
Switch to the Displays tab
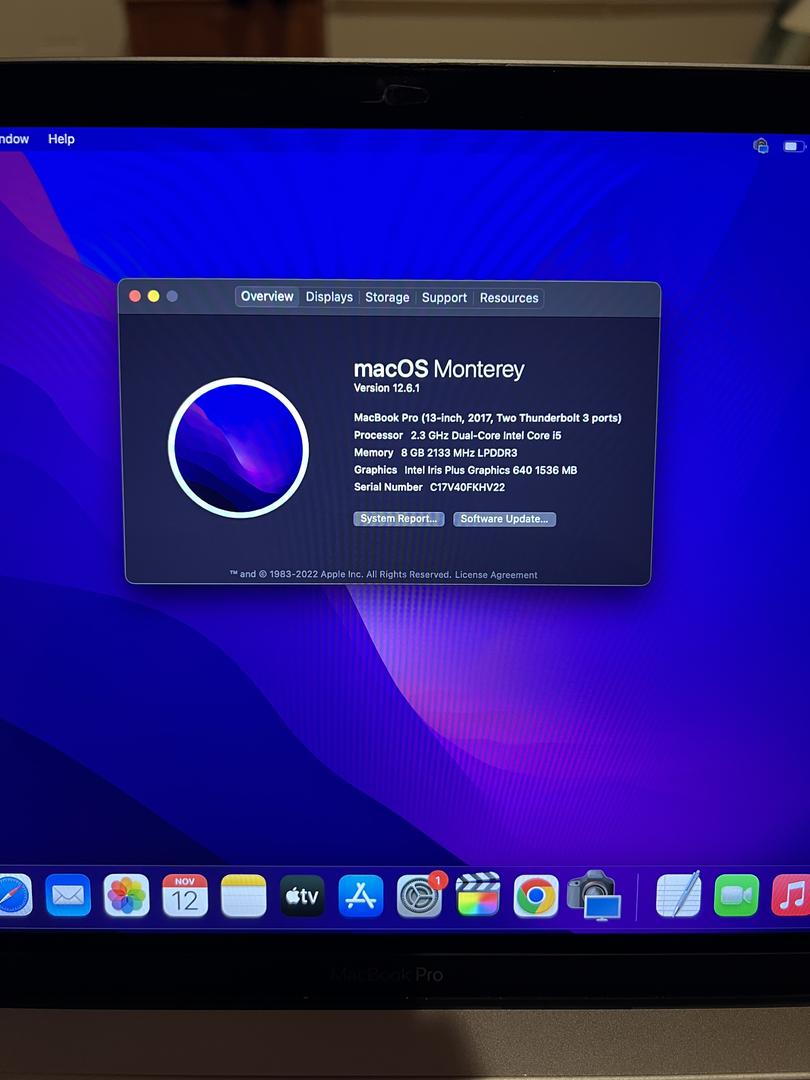(329, 297)
